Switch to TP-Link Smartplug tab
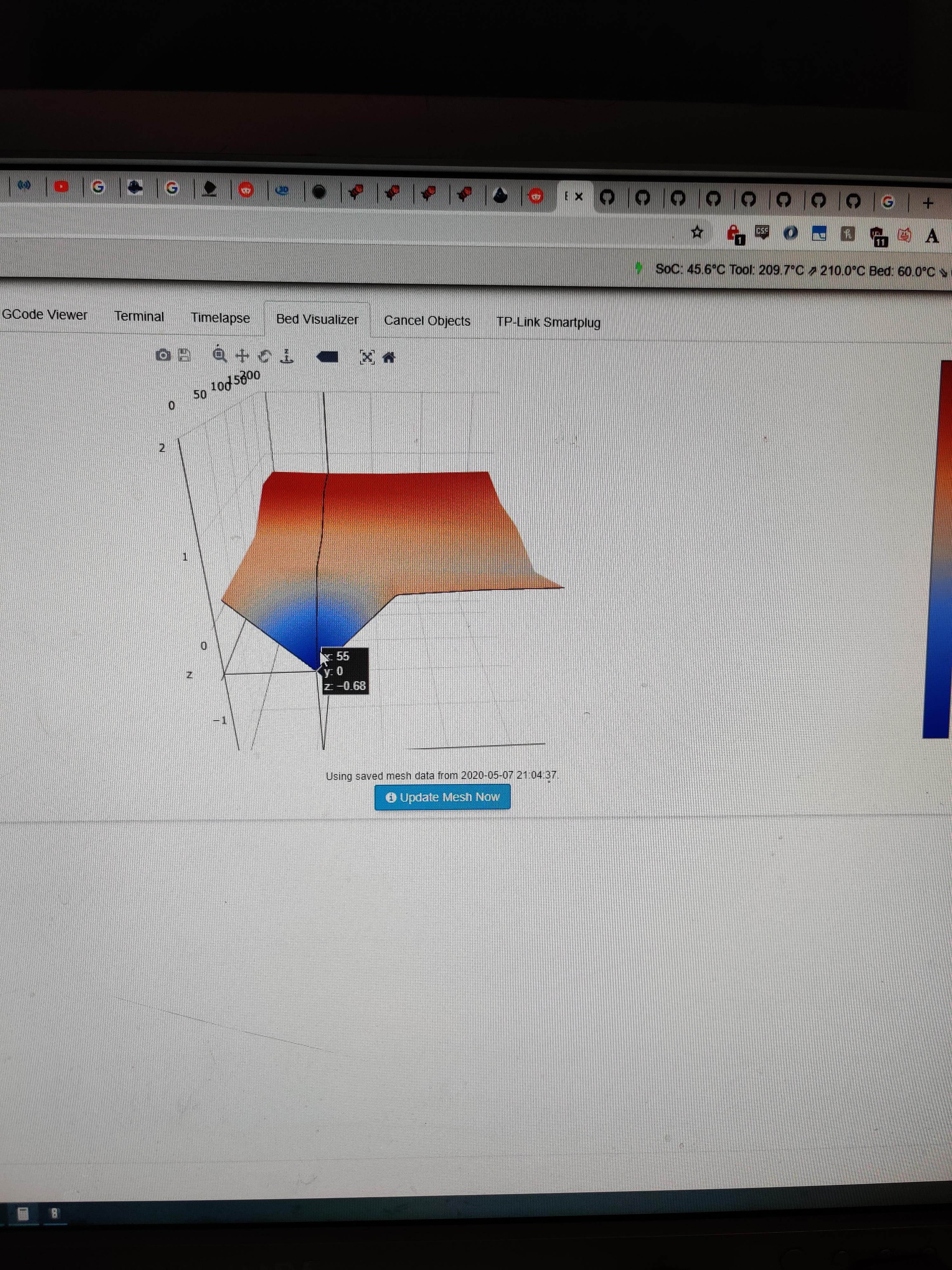The image size is (952, 1270). point(548,323)
